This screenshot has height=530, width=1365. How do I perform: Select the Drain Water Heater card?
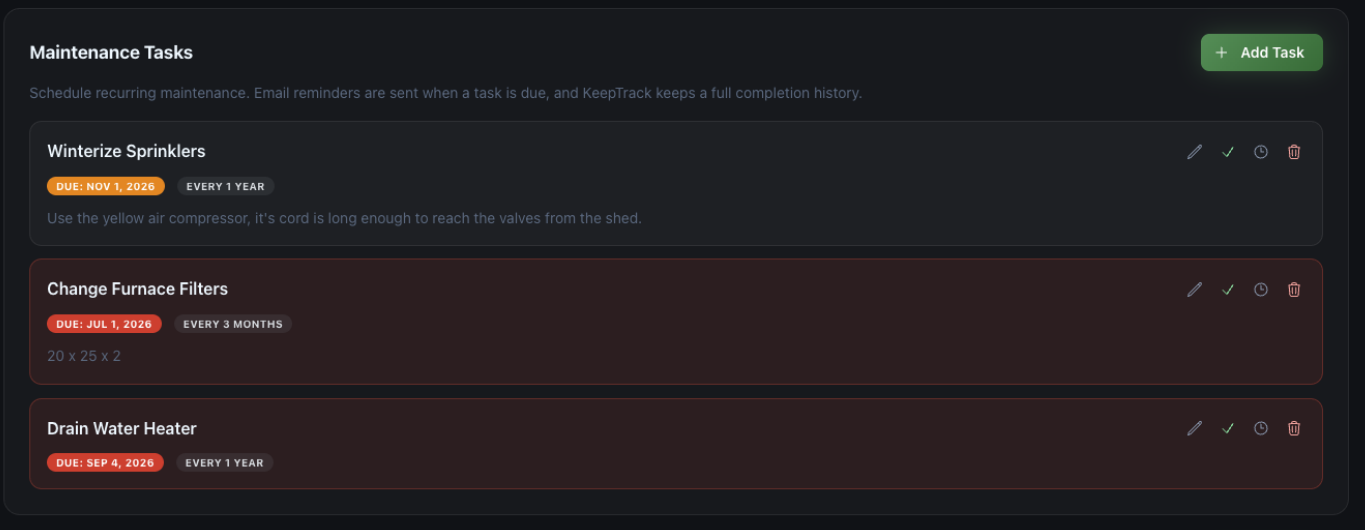point(676,444)
